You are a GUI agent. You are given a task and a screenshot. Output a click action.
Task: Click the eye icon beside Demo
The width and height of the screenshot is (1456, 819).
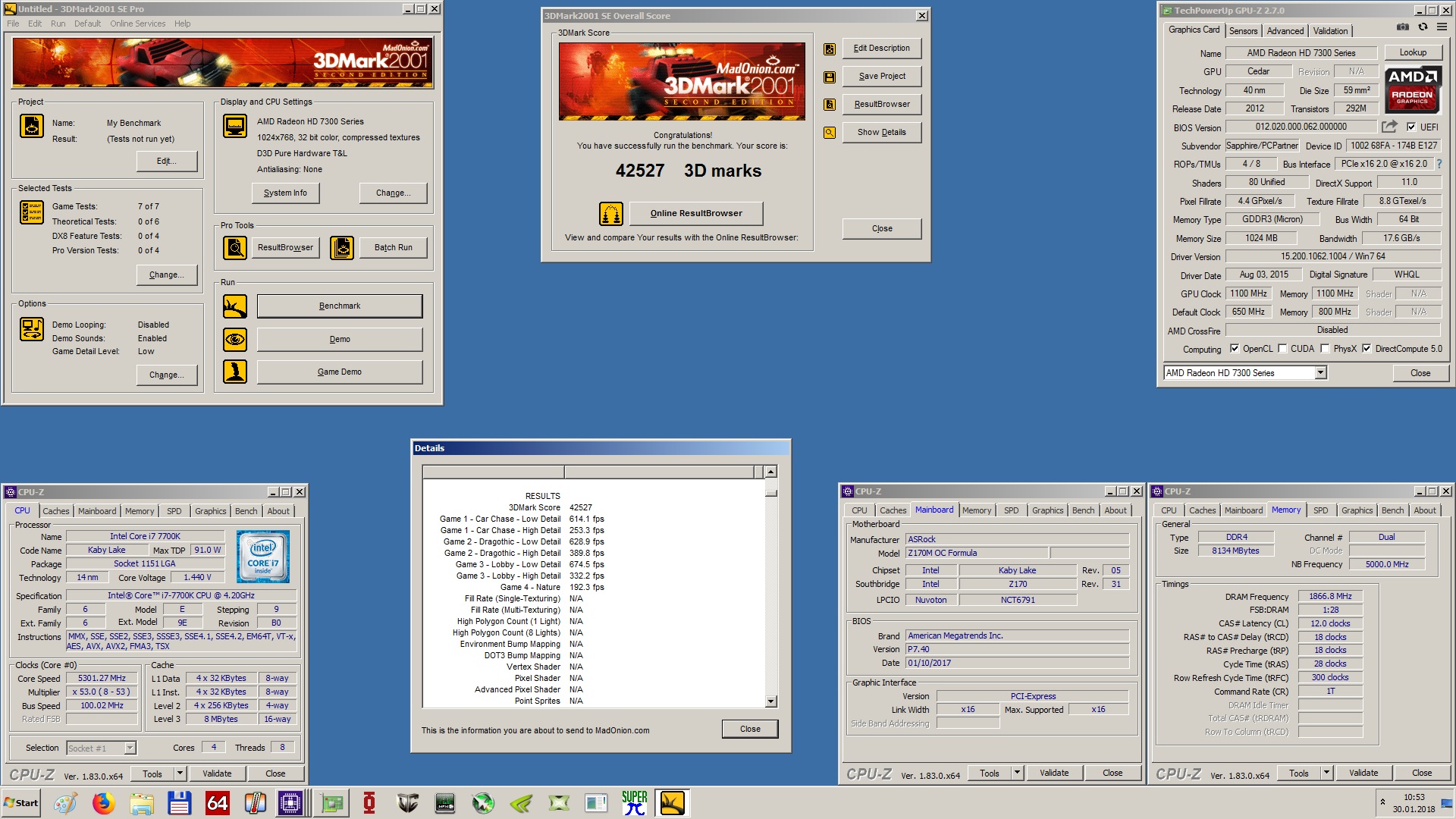tap(235, 339)
